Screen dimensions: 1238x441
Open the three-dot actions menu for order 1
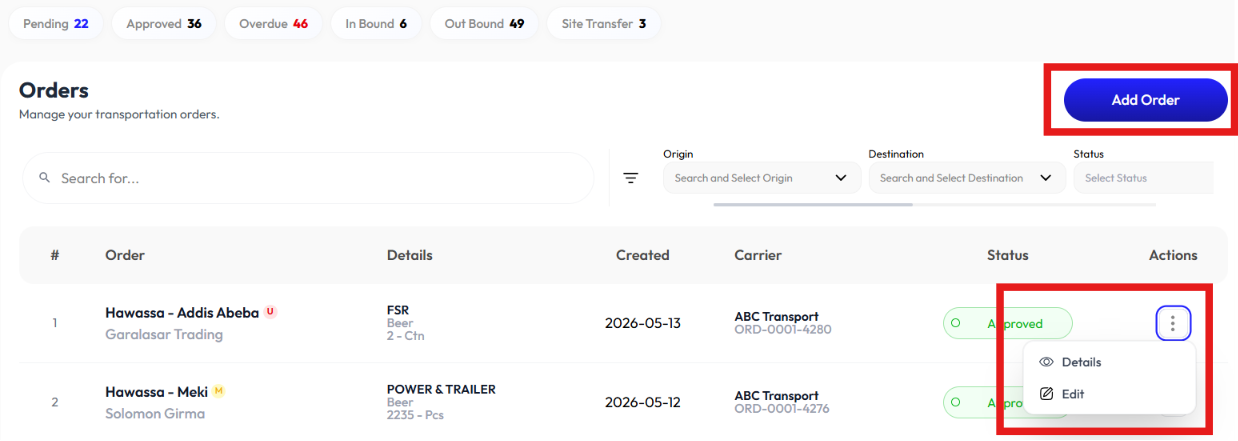1173,323
